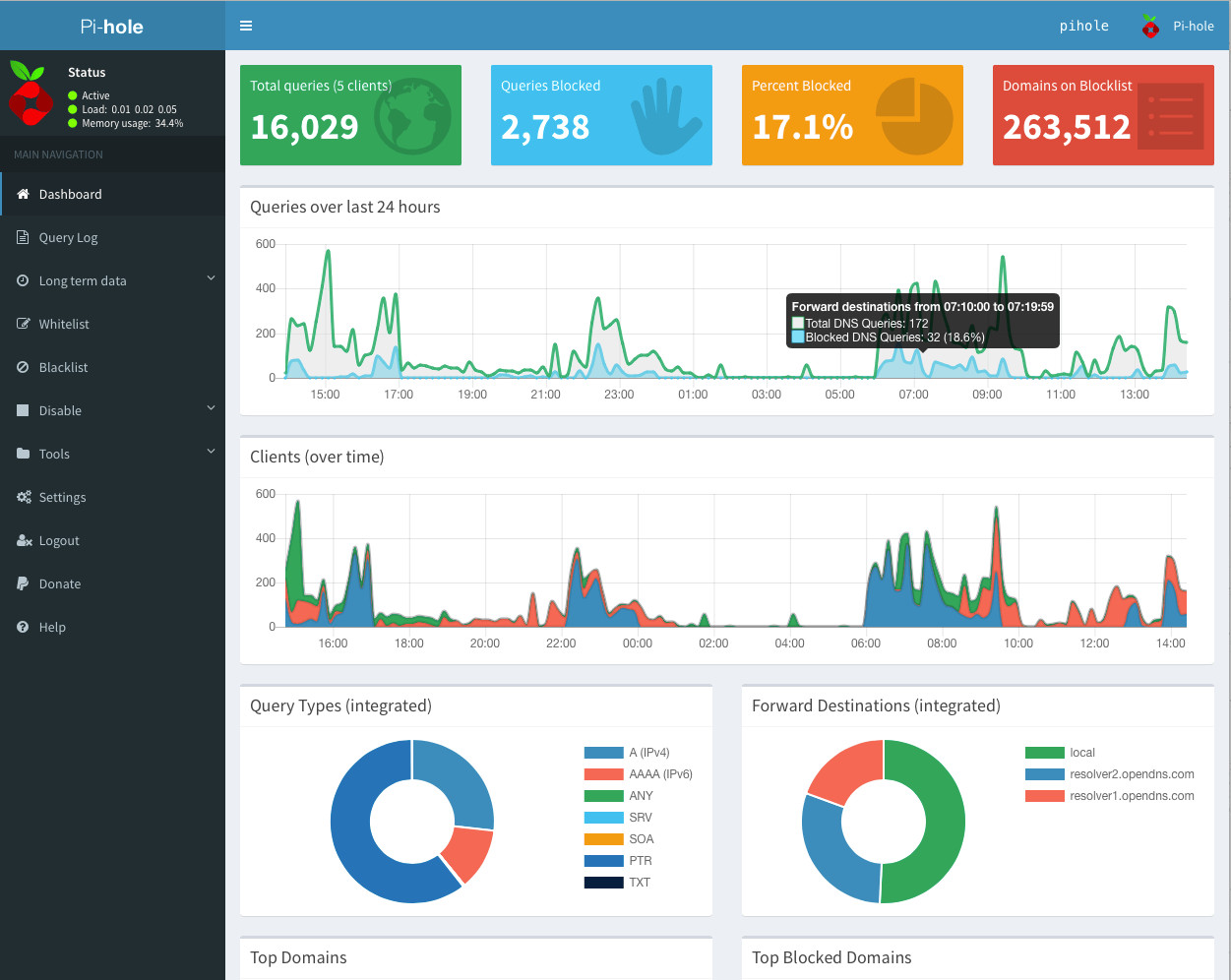Screen dimensions: 1231x980
Task: Open the Donate page
Action: click(x=58, y=583)
